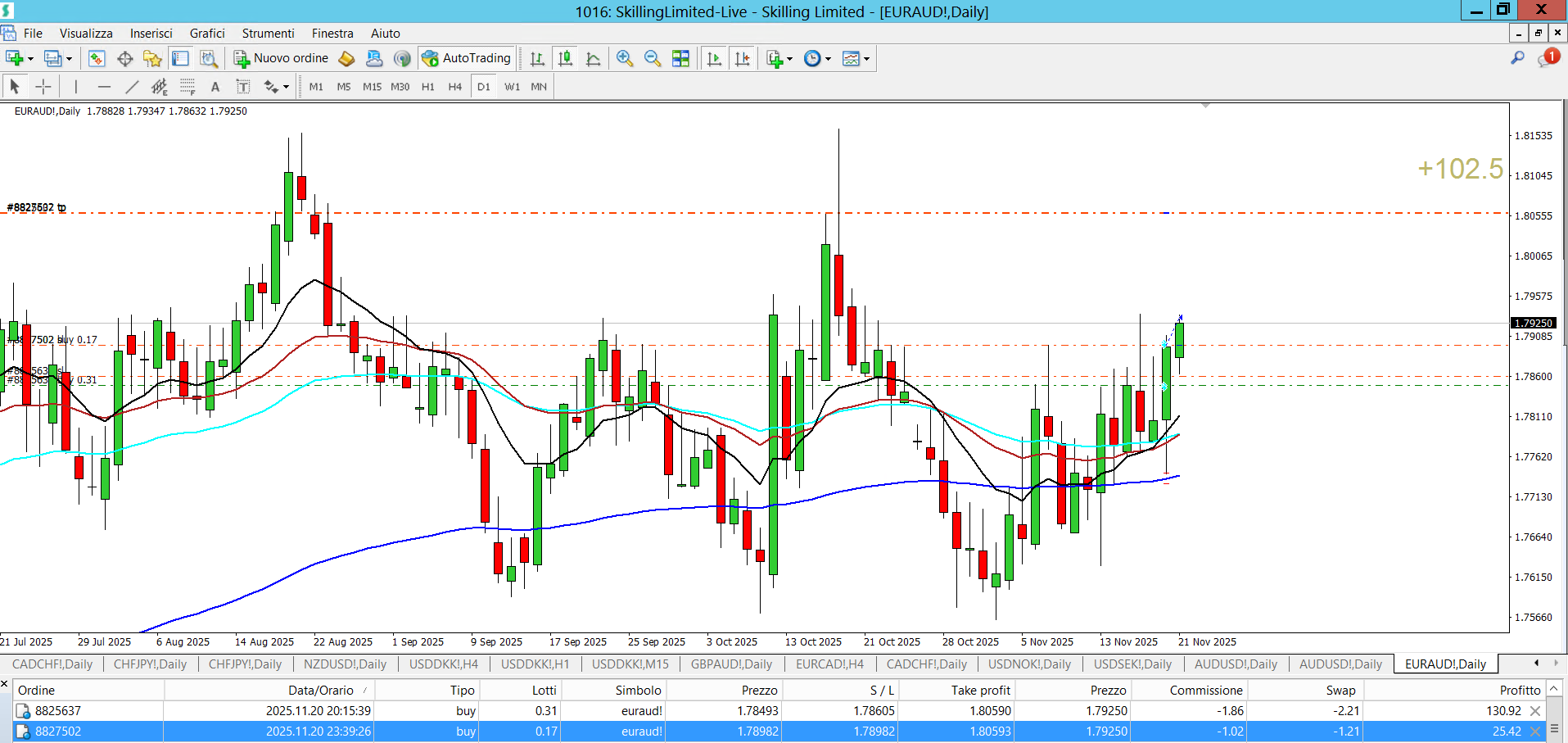This screenshot has height=743, width=1568.
Task: Select the Crosshair cursor tool
Action: pos(43,87)
